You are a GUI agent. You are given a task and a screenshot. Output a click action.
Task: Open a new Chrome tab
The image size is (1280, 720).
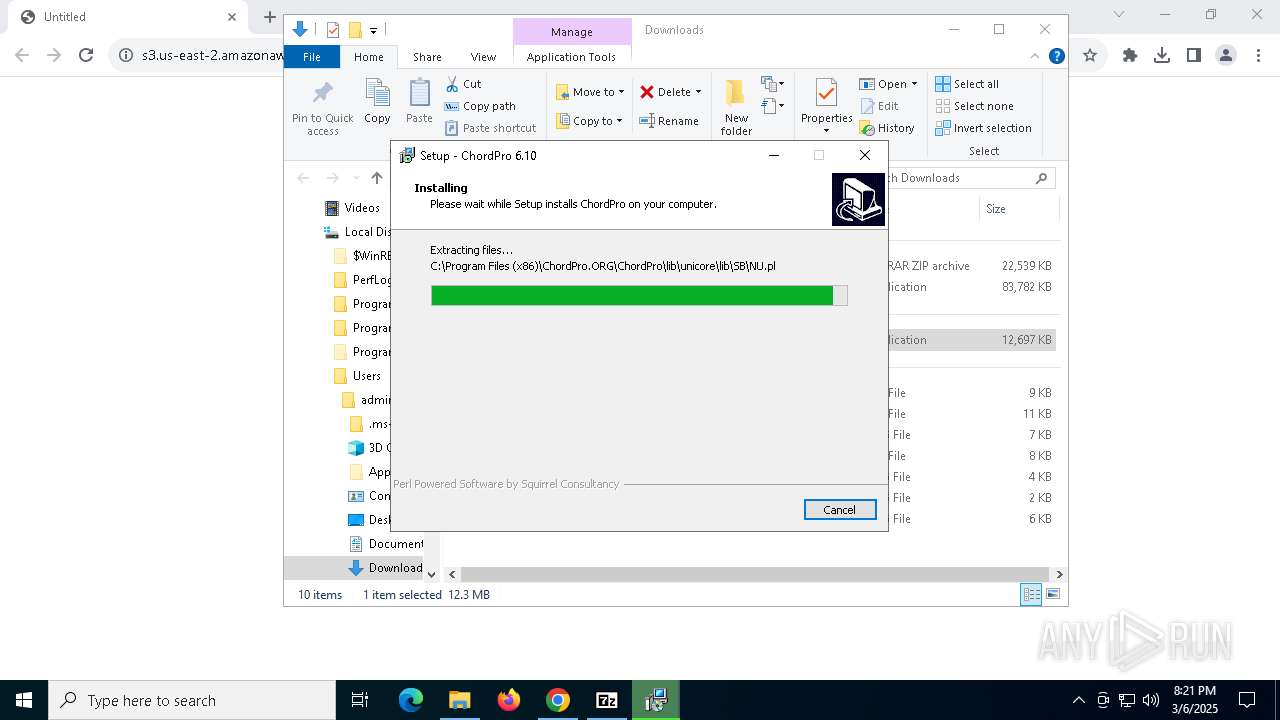point(270,17)
